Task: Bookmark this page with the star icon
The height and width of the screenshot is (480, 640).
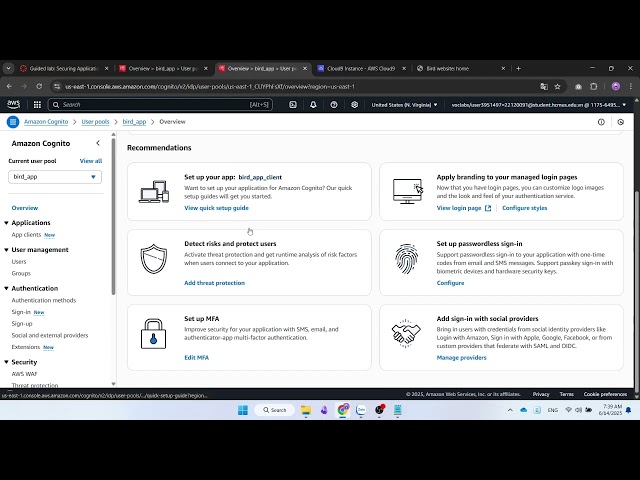Action: coord(557,87)
